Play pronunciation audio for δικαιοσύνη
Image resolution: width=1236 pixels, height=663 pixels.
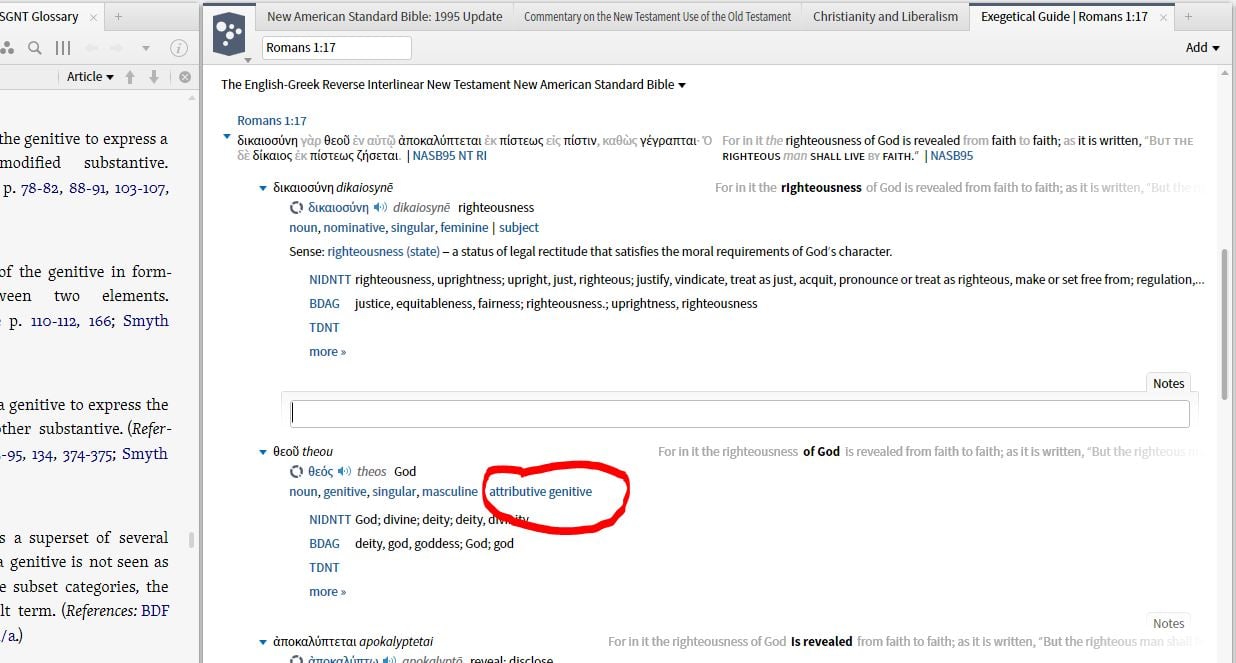(x=381, y=208)
